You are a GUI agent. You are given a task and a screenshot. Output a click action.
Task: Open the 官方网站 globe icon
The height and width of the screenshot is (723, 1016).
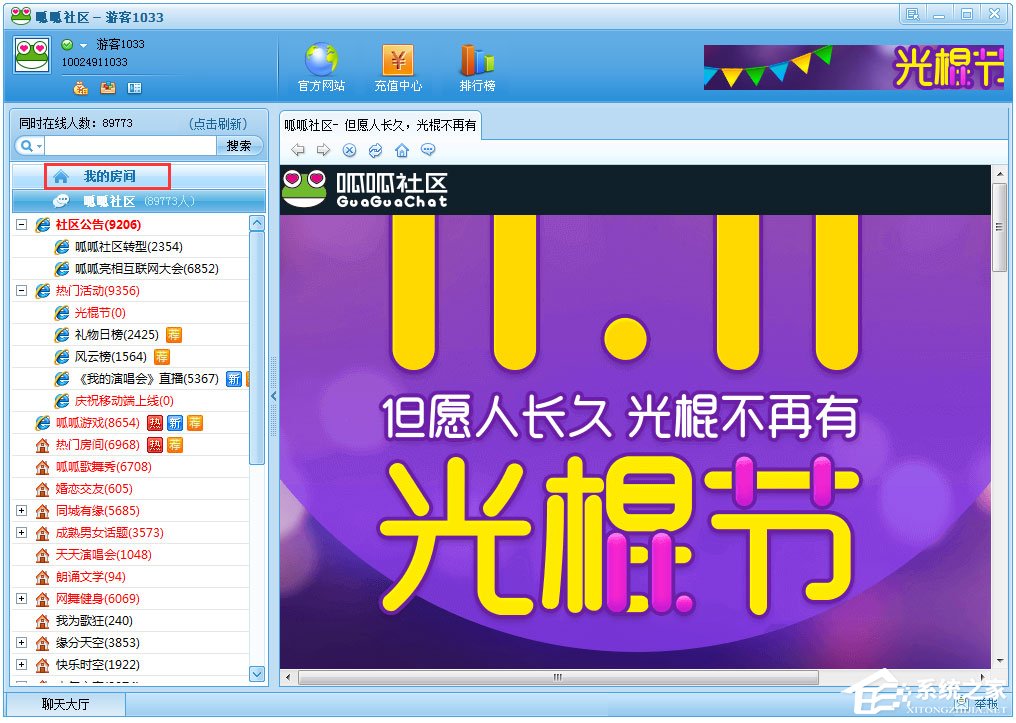pyautogui.click(x=321, y=61)
